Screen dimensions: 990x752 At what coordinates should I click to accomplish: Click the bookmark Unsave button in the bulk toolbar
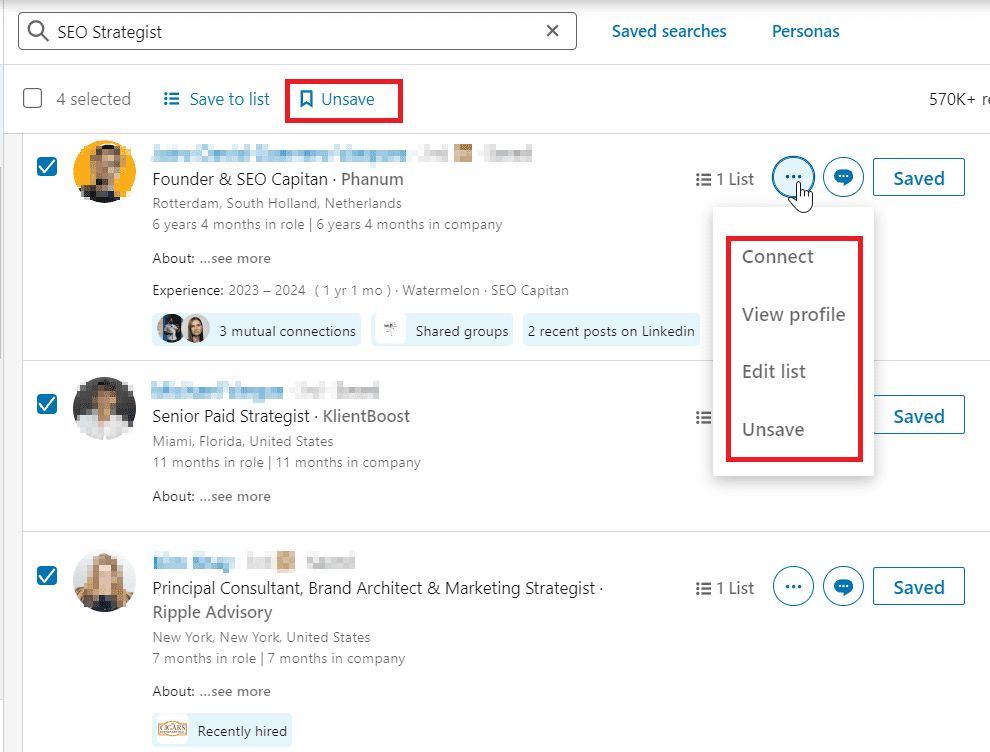pyautogui.click(x=337, y=99)
